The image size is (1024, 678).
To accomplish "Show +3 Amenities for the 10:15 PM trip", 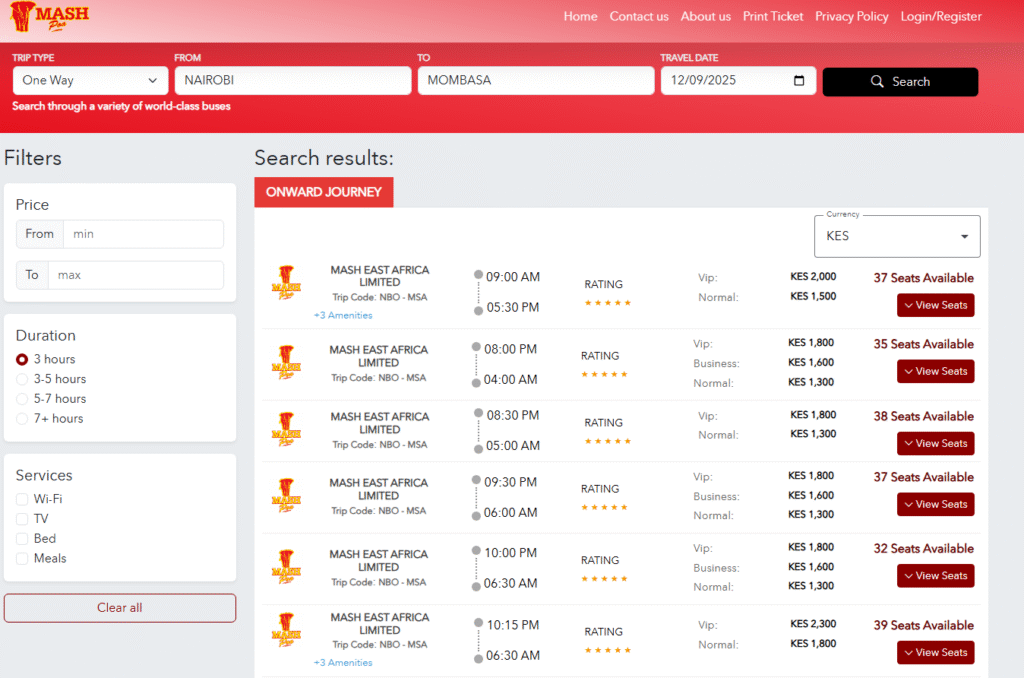I will click(x=343, y=663).
